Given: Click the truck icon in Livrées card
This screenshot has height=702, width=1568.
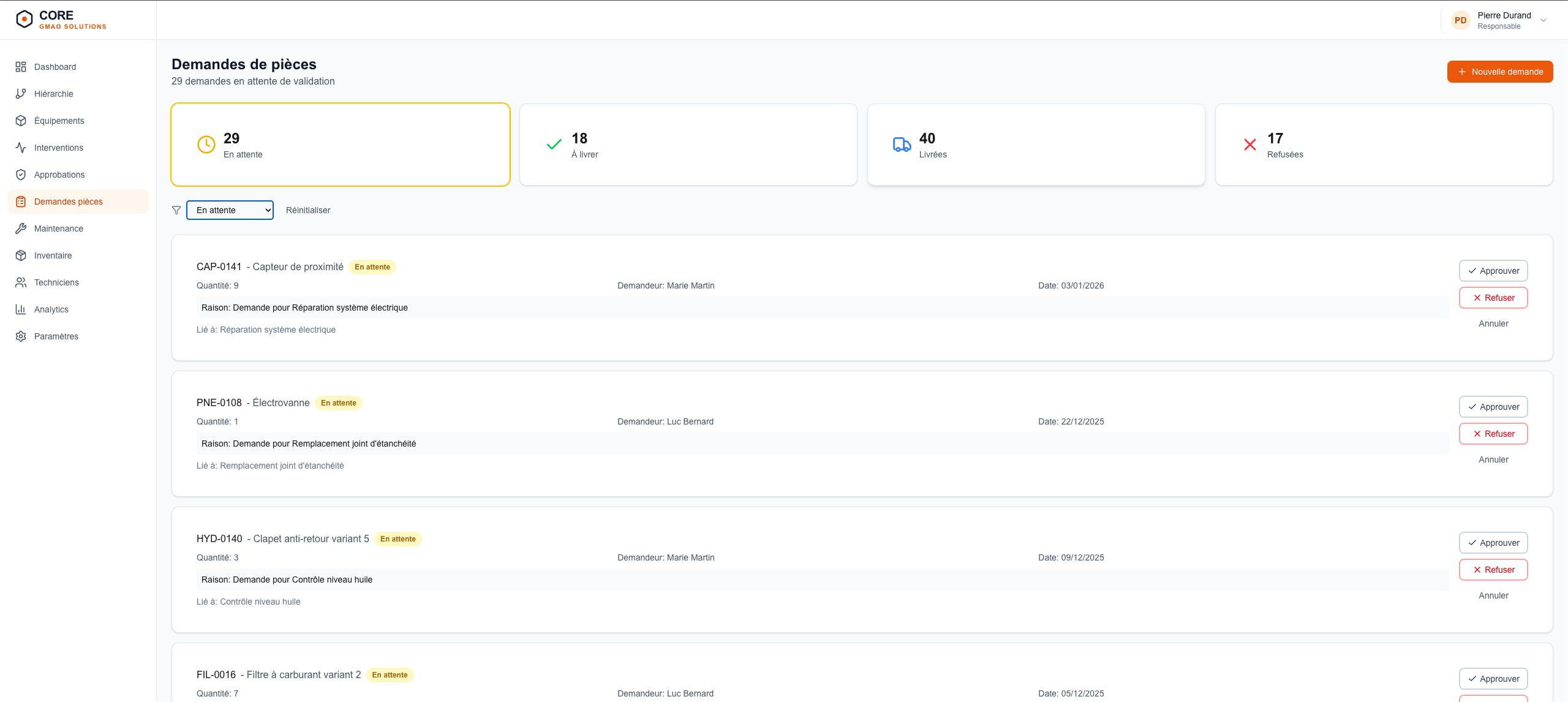Looking at the screenshot, I should (902, 145).
